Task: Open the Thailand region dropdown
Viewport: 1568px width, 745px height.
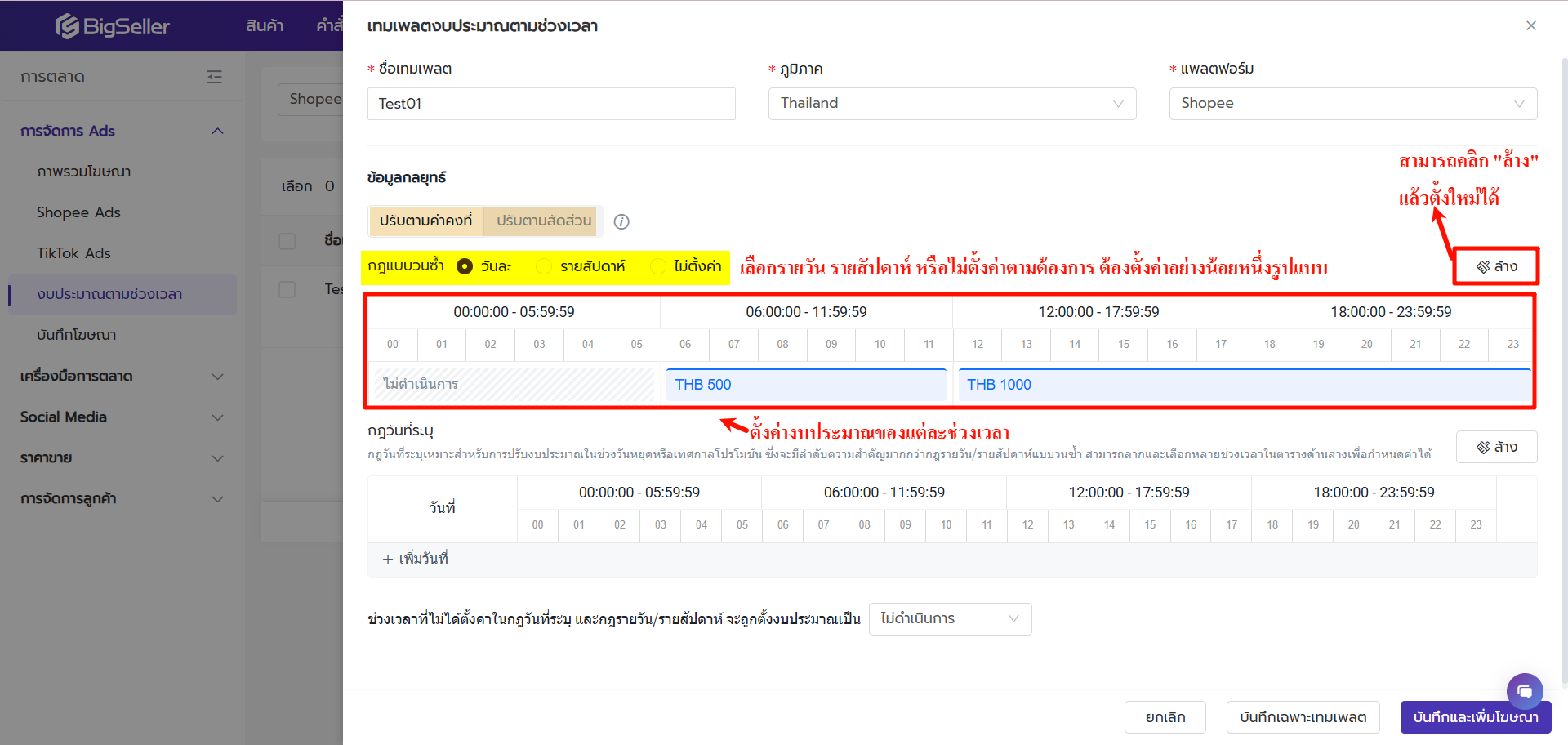Action: pyautogui.click(x=951, y=104)
